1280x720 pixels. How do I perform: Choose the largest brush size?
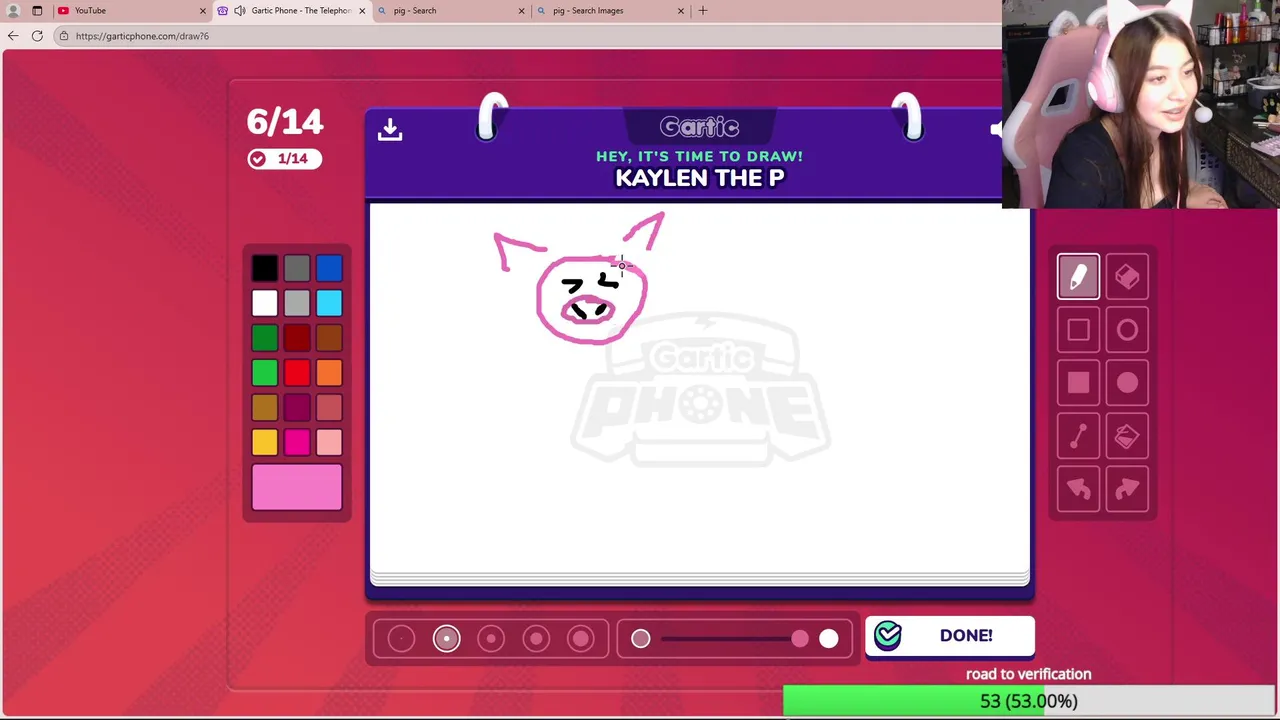click(581, 639)
